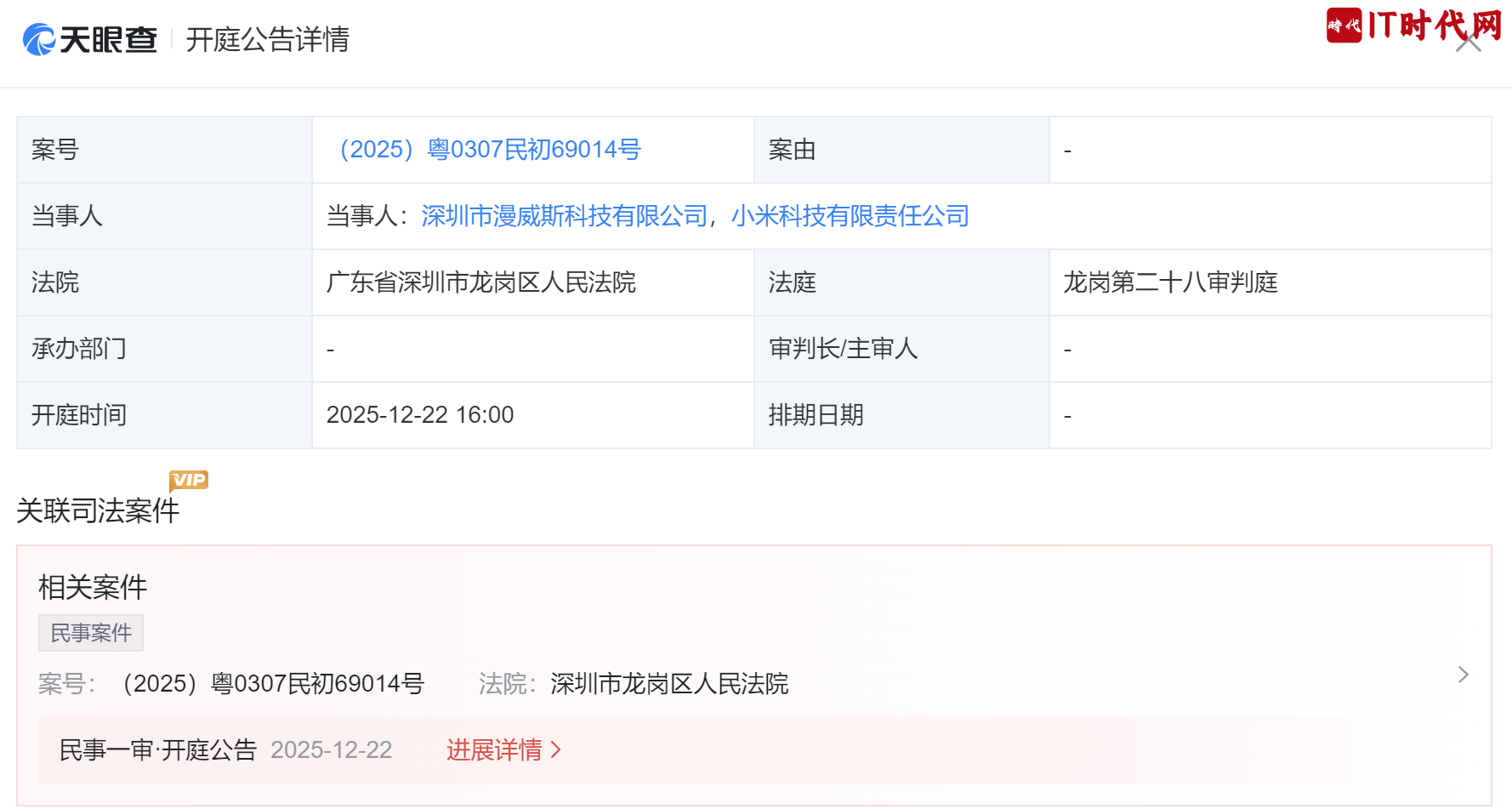Select the 关联司法案件 heading
The image size is (1512, 809).
click(x=98, y=510)
